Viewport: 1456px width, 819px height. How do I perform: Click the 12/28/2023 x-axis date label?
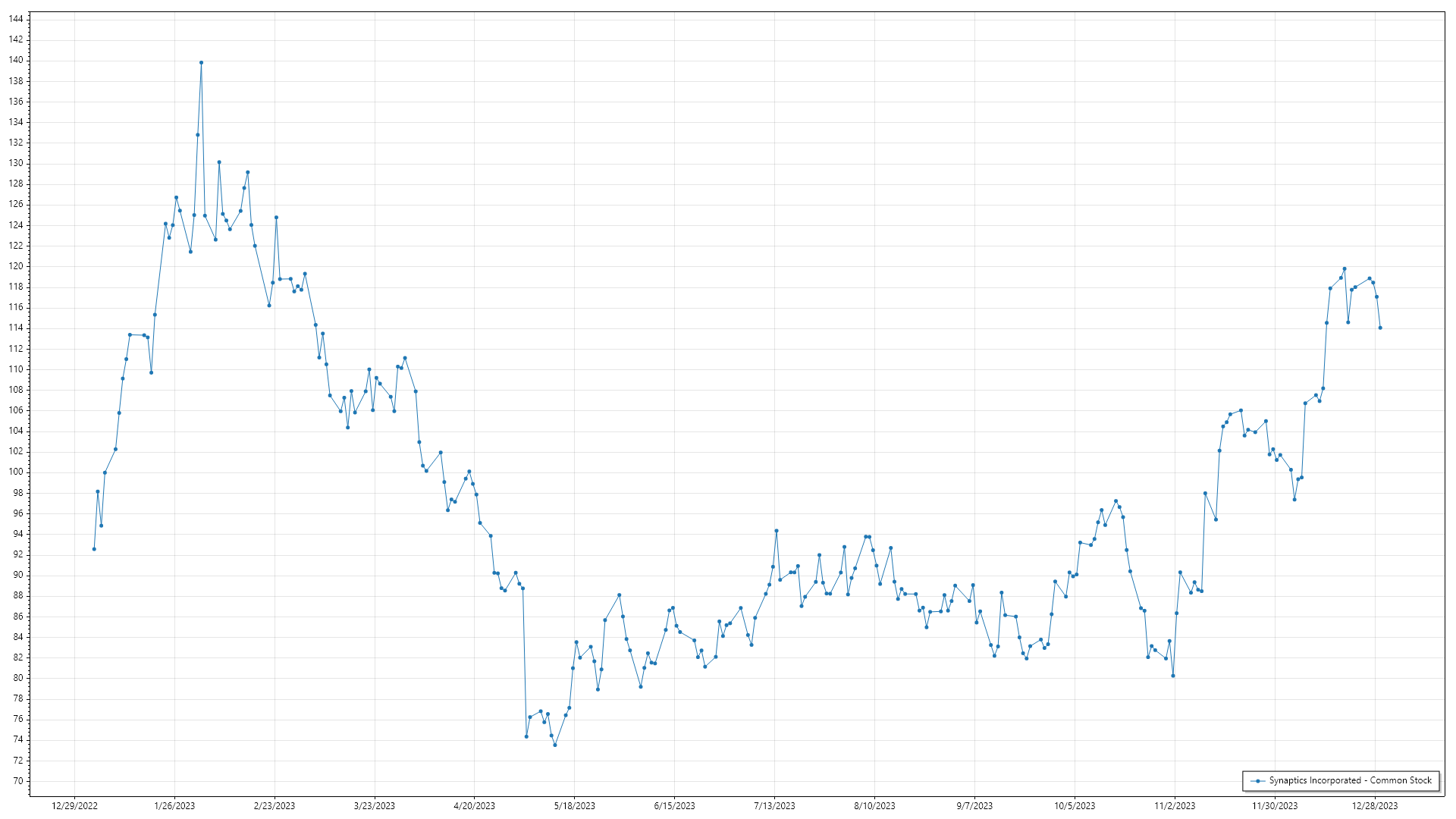[1375, 806]
